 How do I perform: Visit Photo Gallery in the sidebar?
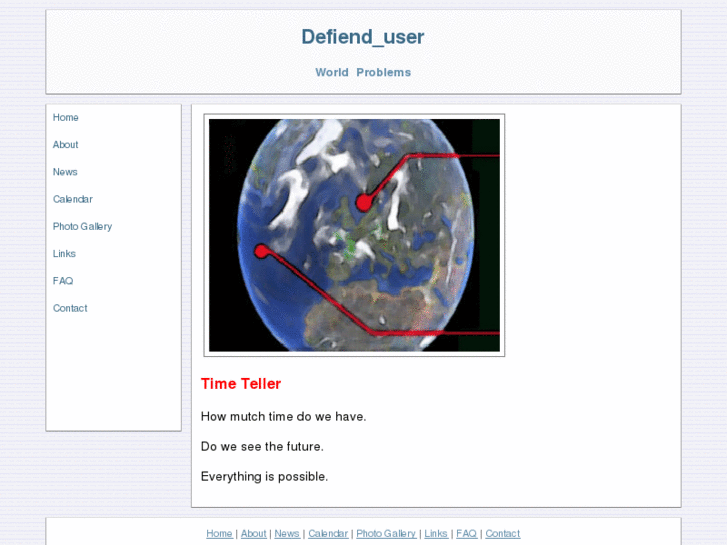tap(83, 226)
